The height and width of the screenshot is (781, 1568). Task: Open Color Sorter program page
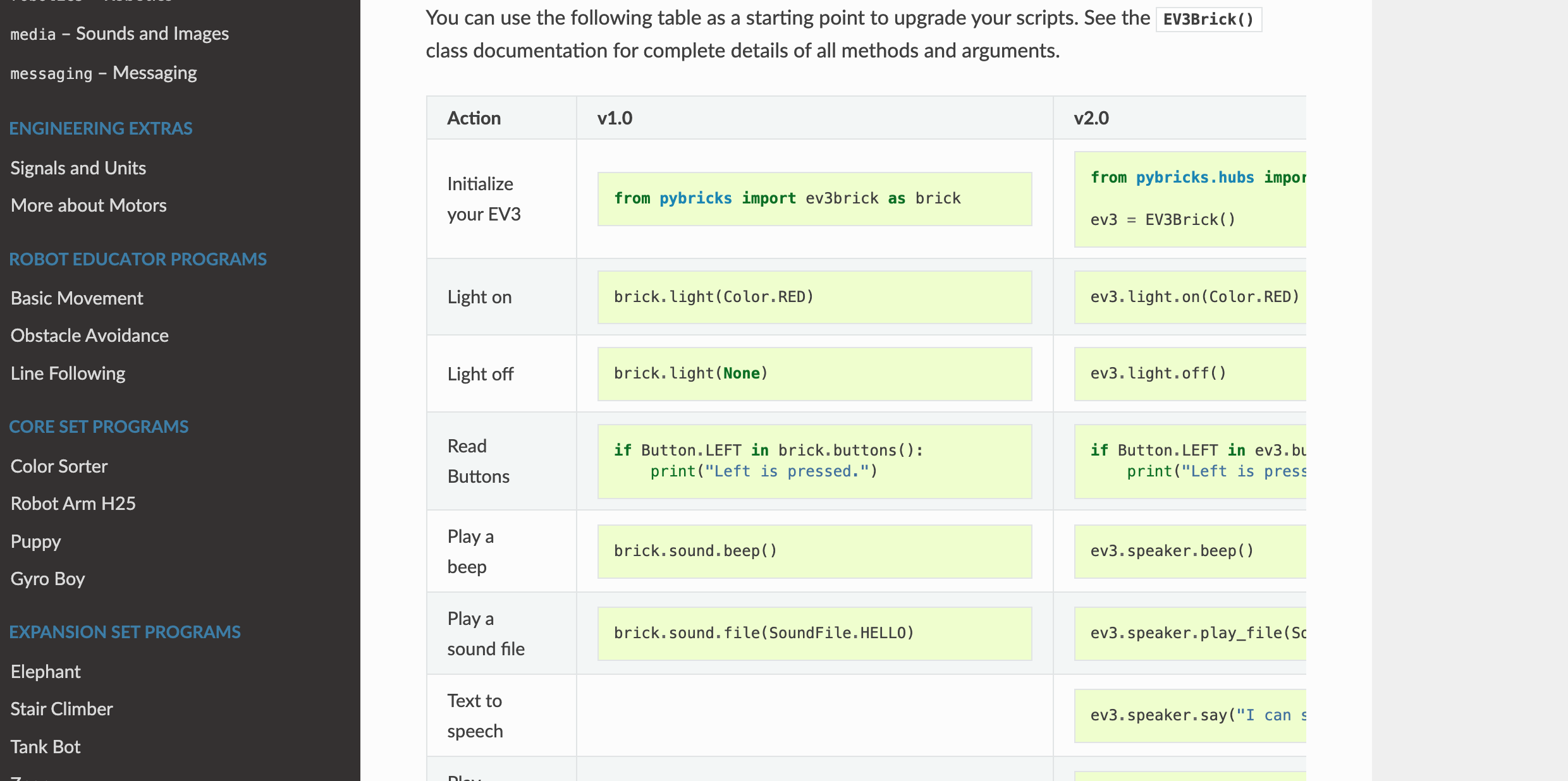coord(59,466)
